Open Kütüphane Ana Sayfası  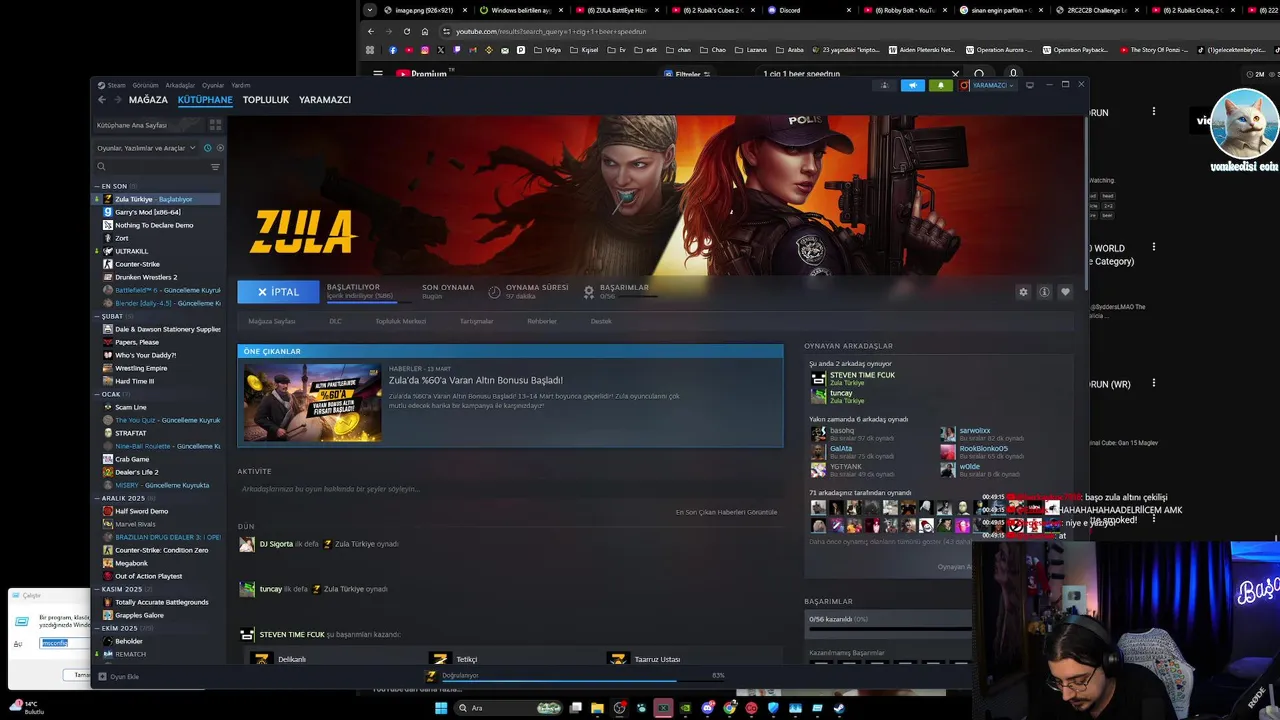pos(148,125)
